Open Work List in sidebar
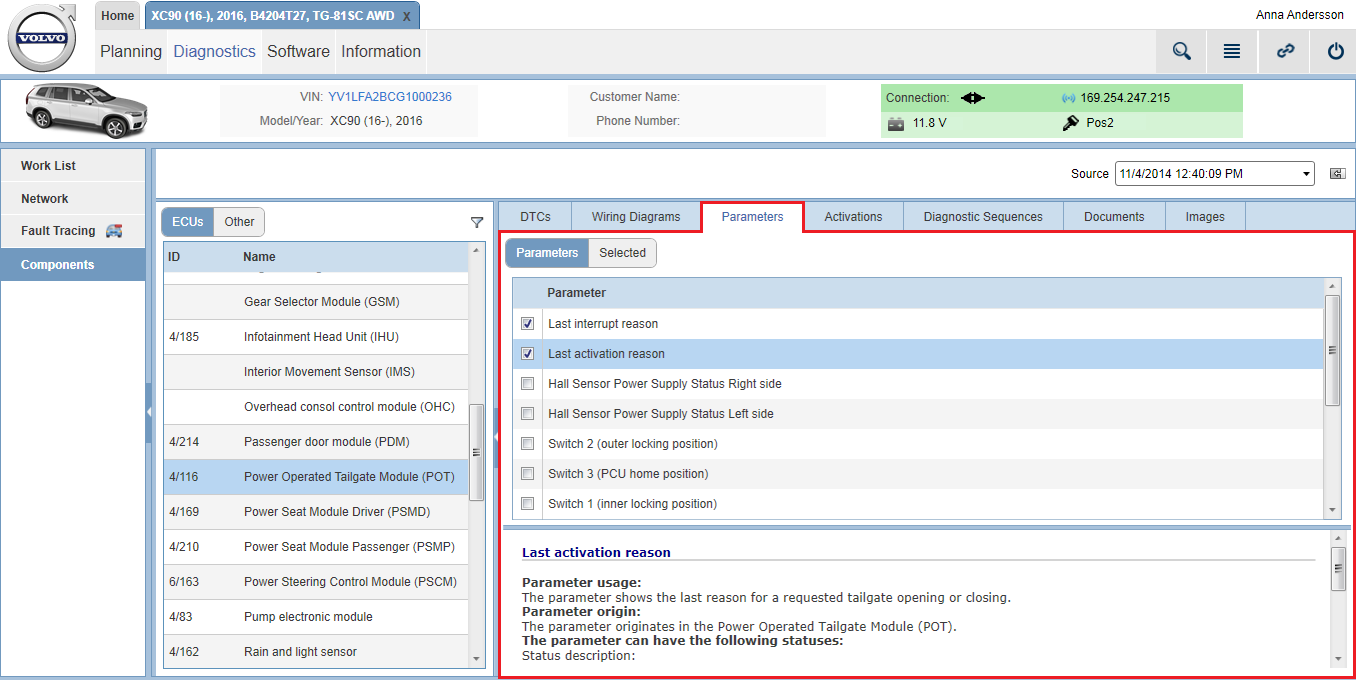This screenshot has width=1356, height=680. coord(73,166)
